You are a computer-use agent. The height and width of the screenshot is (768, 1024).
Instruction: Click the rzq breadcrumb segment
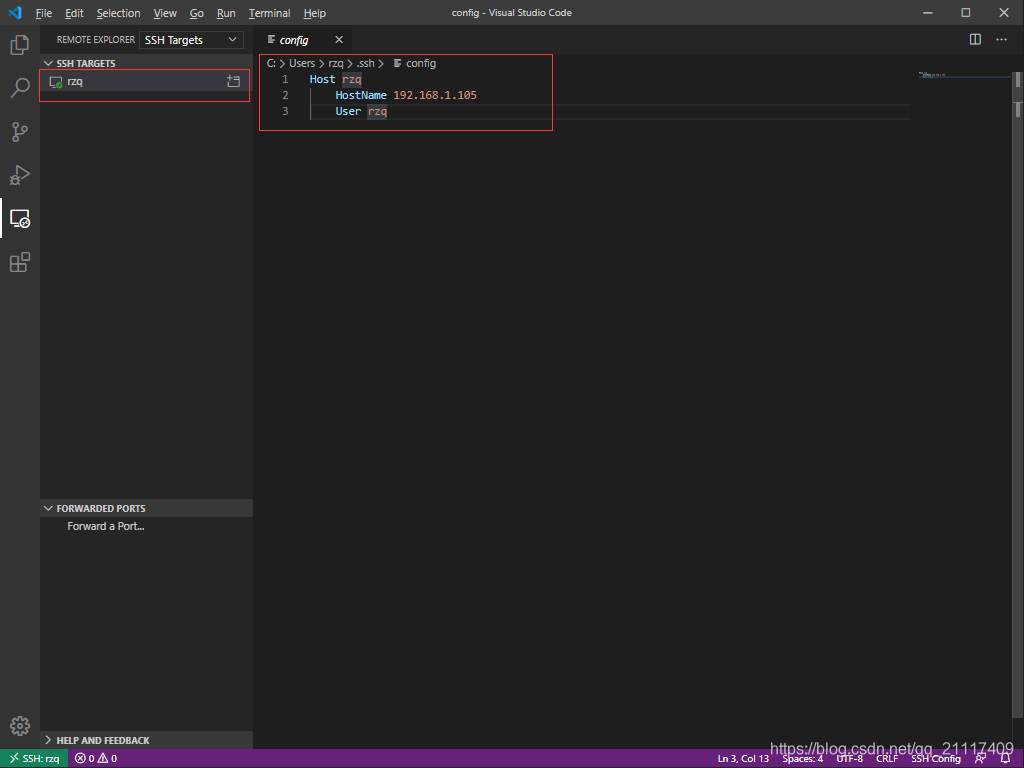pyautogui.click(x=336, y=63)
